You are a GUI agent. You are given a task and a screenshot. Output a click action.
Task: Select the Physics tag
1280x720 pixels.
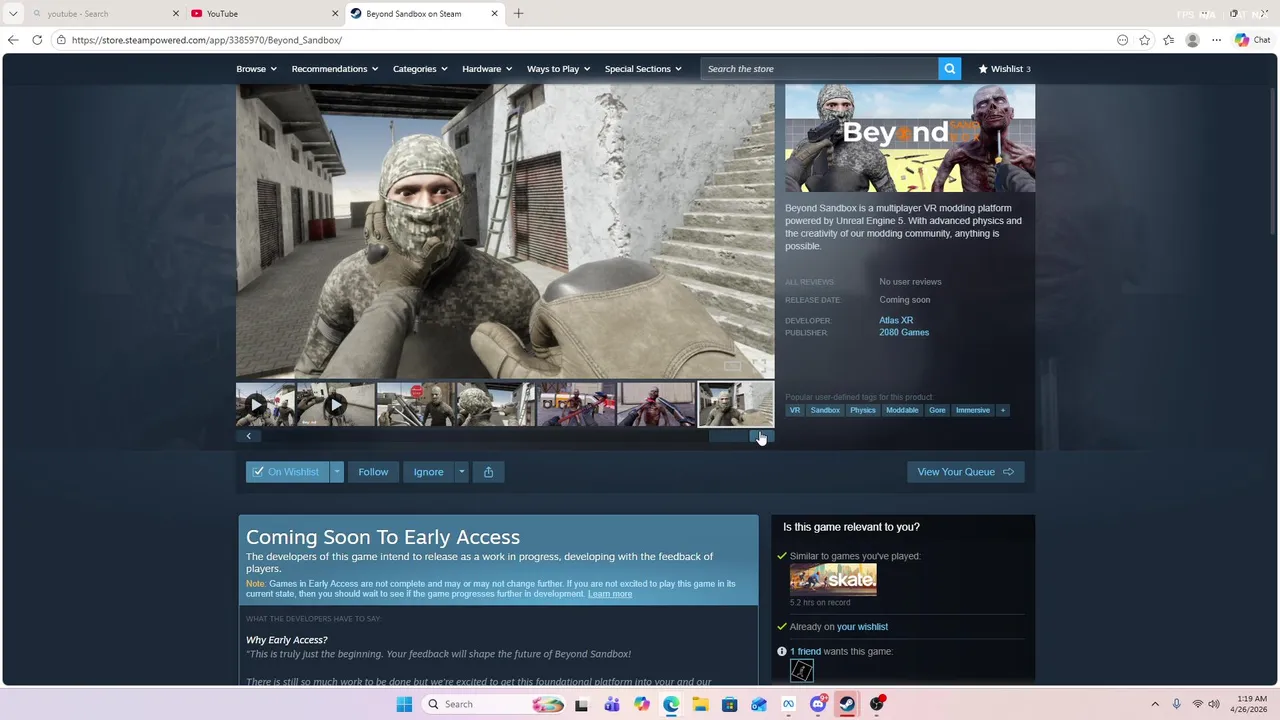click(862, 410)
